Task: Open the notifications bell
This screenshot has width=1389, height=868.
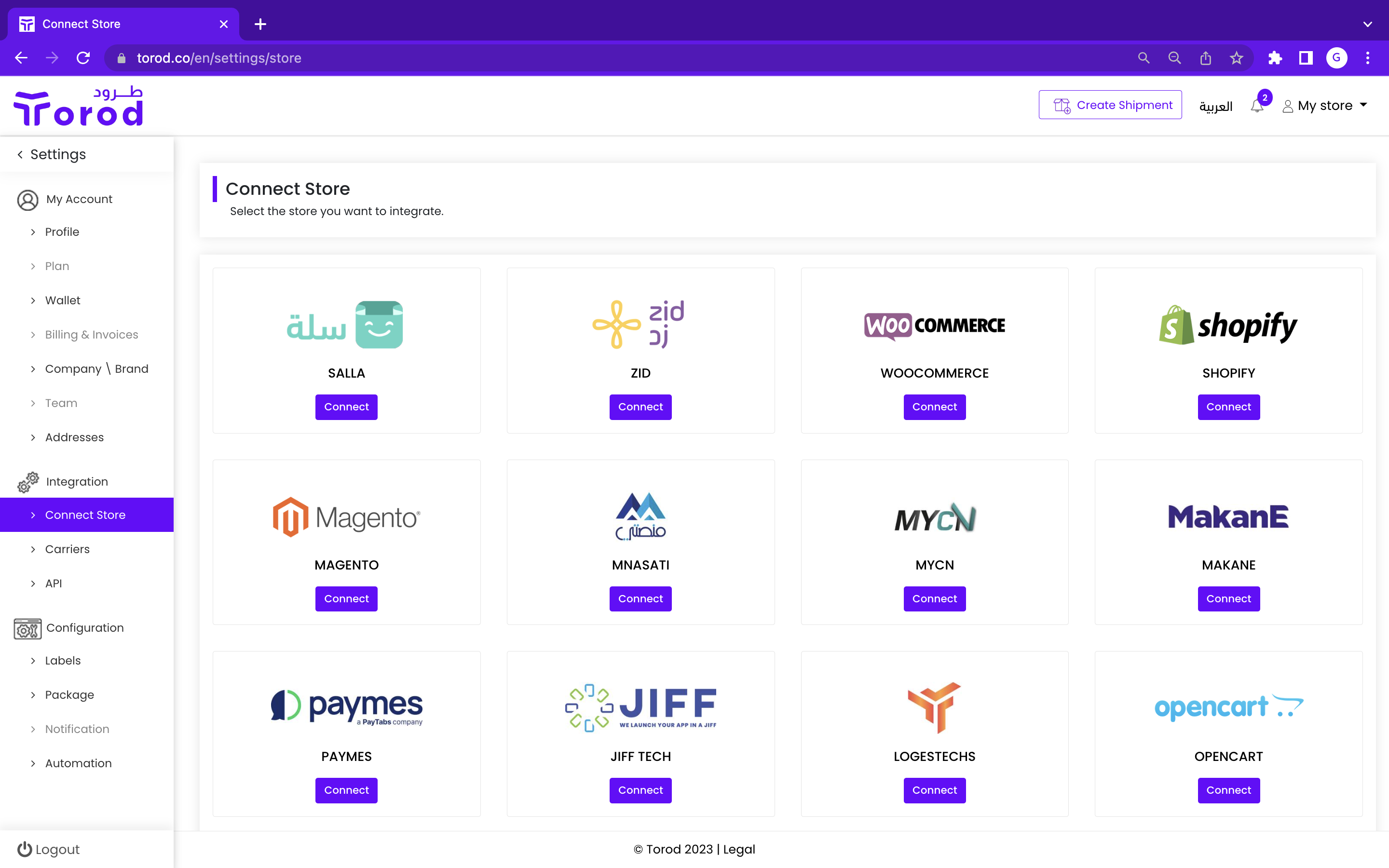Action: pos(1257,106)
